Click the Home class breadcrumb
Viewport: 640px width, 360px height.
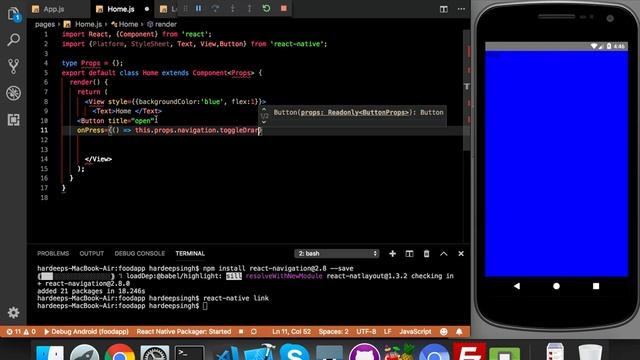tap(125, 24)
